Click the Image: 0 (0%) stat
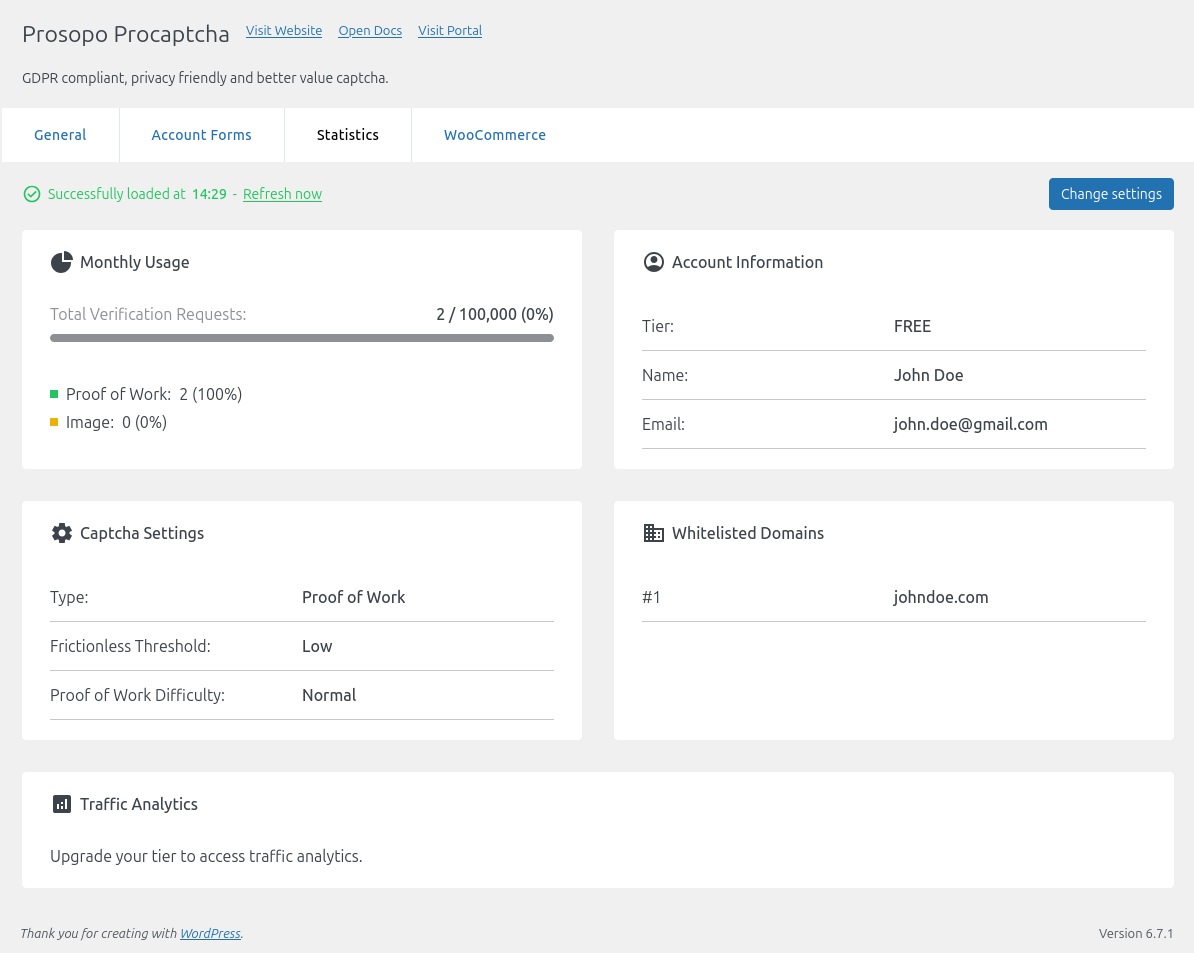The height and width of the screenshot is (953, 1194). pos(117,422)
